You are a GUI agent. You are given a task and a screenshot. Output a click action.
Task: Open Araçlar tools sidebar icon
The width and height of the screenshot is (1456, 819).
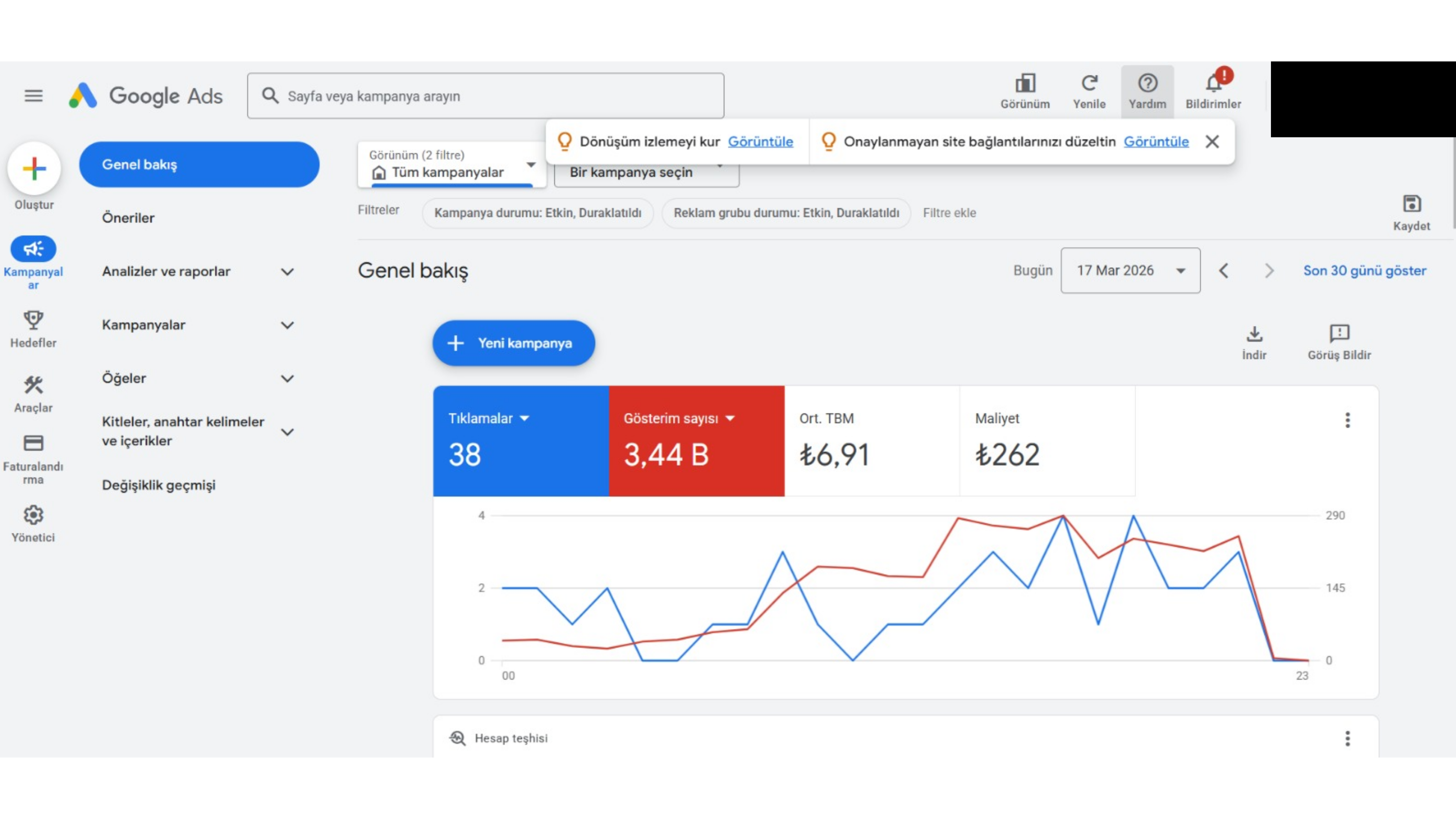tap(33, 385)
